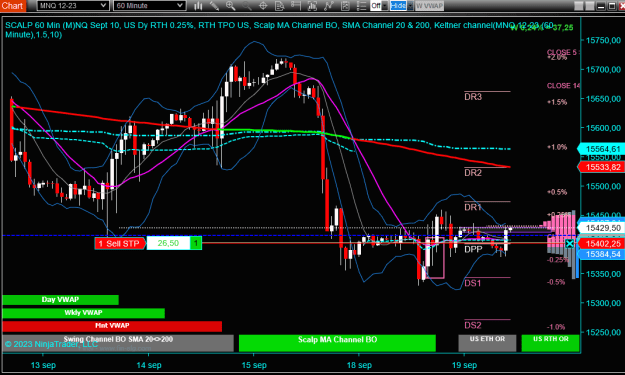Click the 15533,82 red price marker
Viewport: 625px width, 375px height.
click(602, 167)
